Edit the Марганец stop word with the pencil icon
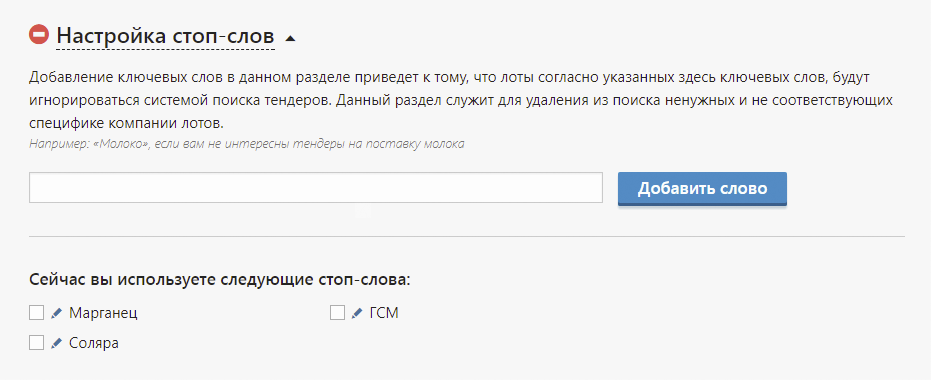Image resolution: width=931 pixels, height=380 pixels. (56, 313)
